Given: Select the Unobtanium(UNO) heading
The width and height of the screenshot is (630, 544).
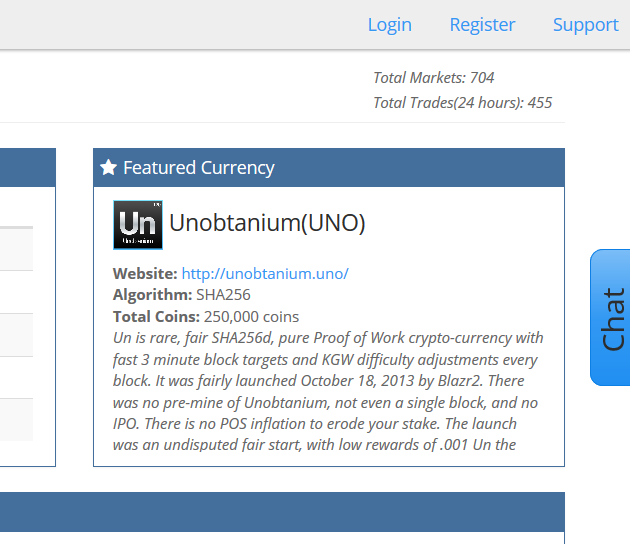Looking at the screenshot, I should [267, 223].
